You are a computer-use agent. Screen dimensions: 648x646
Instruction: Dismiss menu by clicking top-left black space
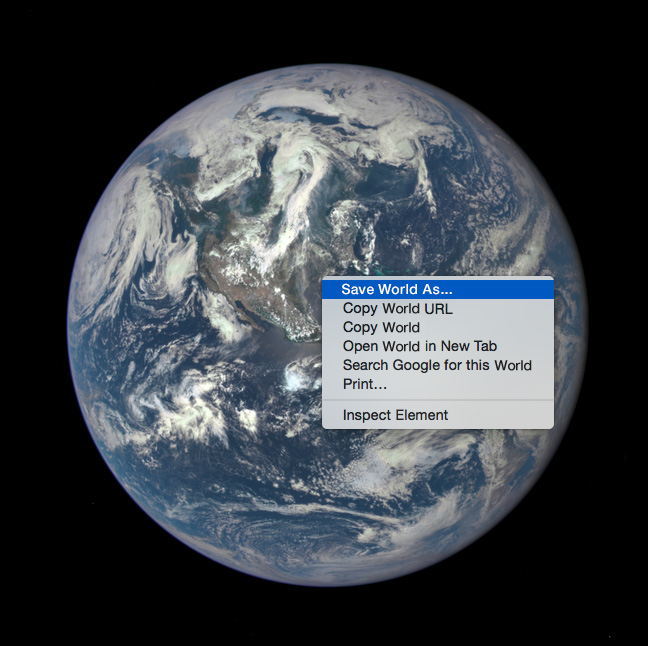40,40
